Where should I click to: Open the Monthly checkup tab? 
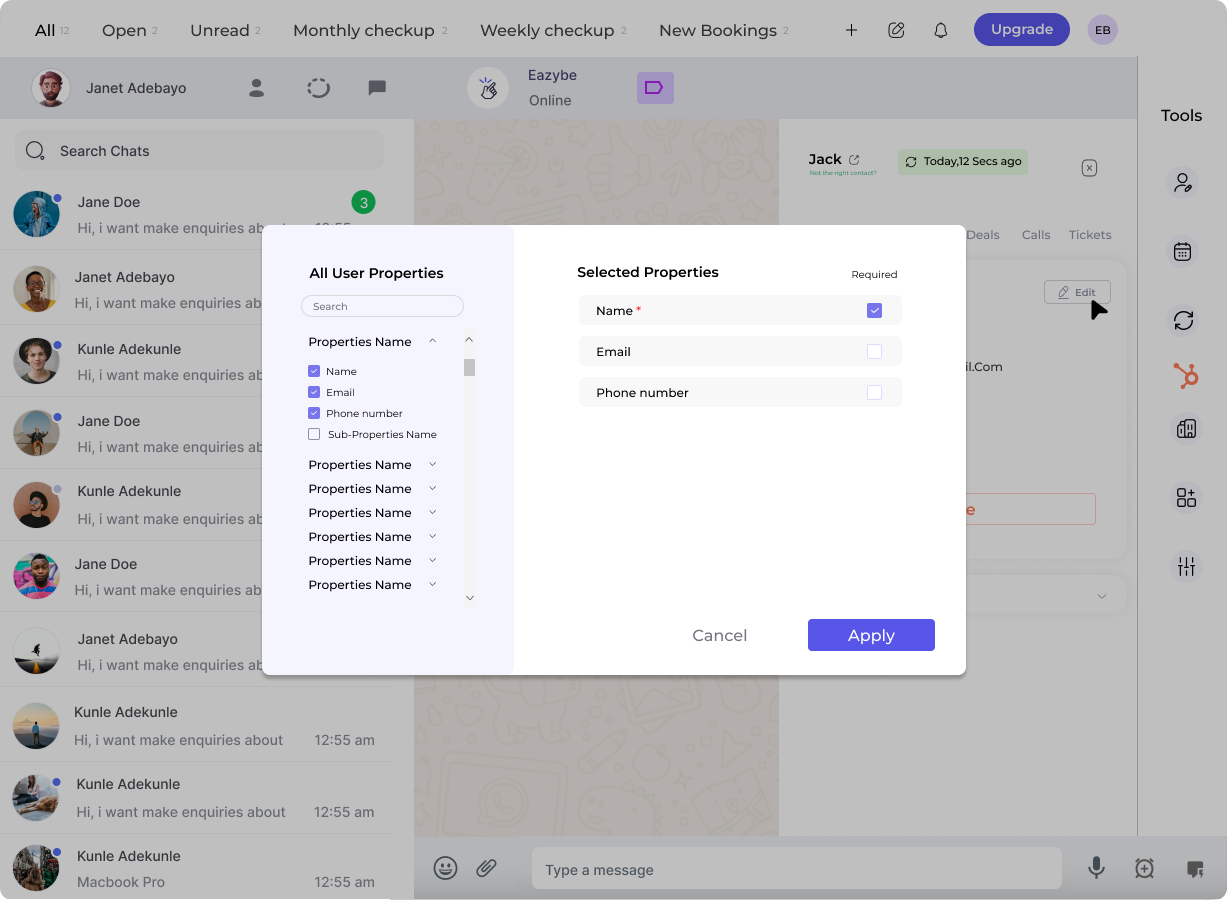coord(363,30)
